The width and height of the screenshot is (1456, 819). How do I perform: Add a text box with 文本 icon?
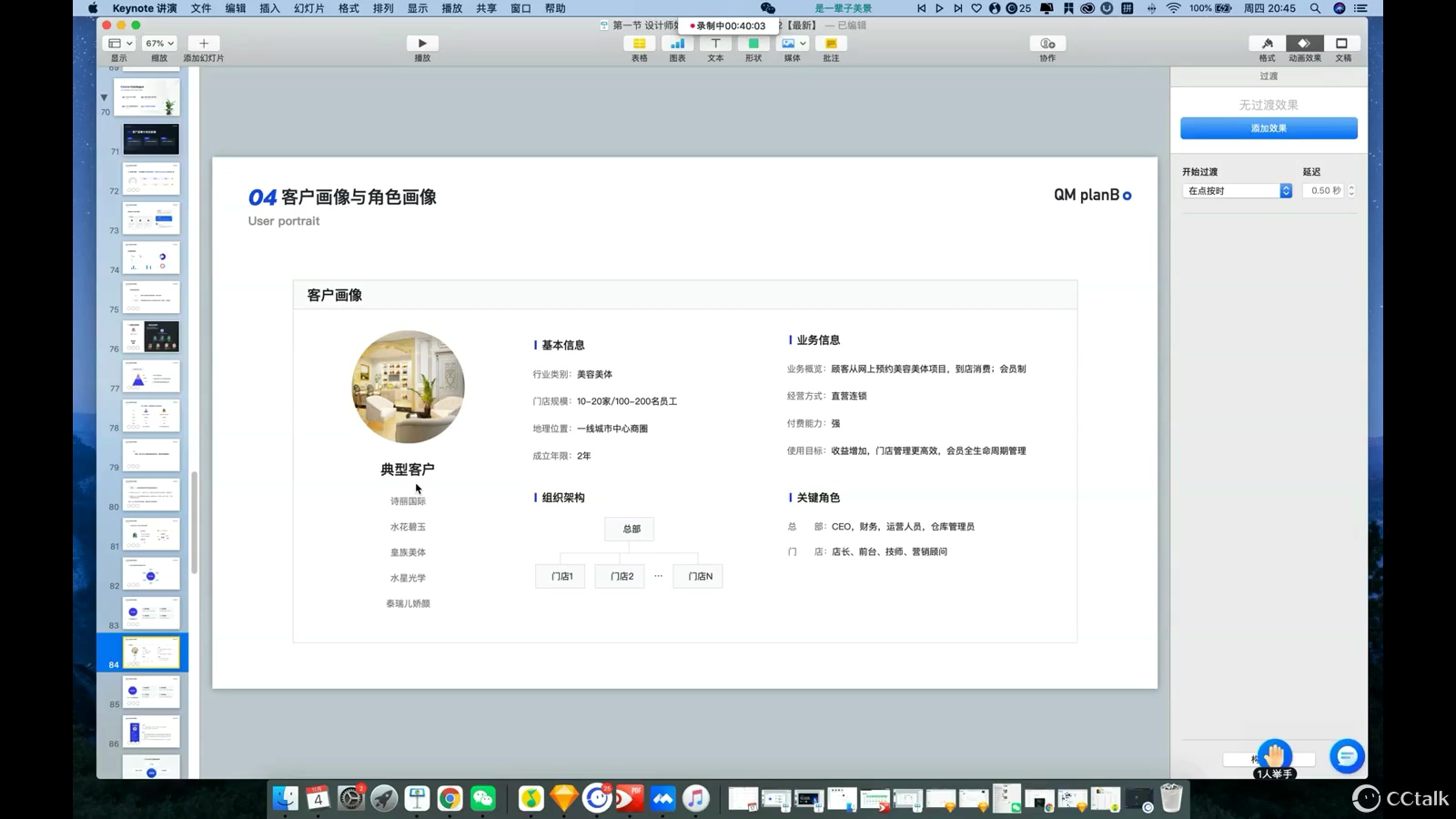pos(715,44)
